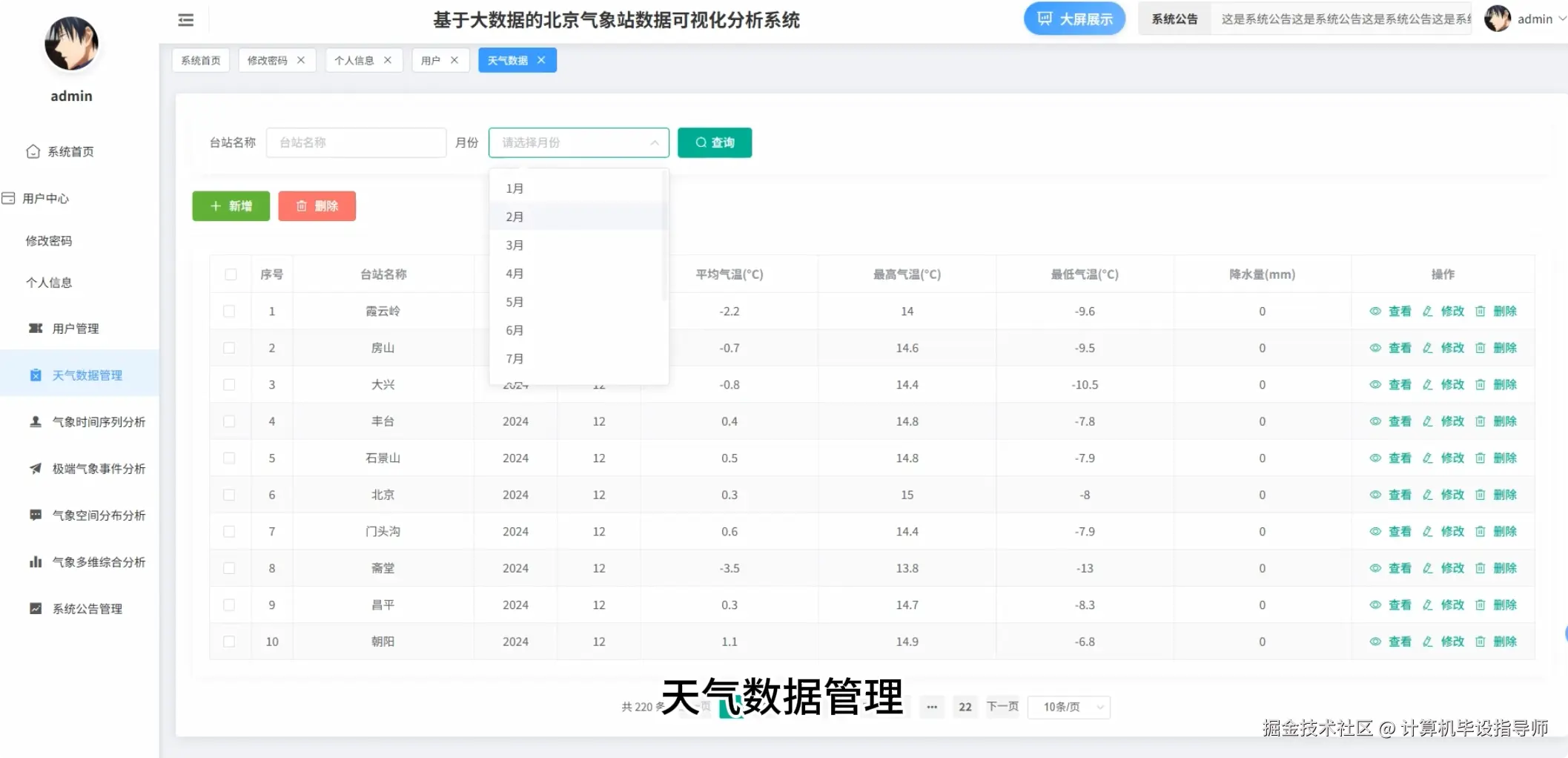1568x758 pixels.
Task: Click the 台站名称 input field
Action: 356,142
